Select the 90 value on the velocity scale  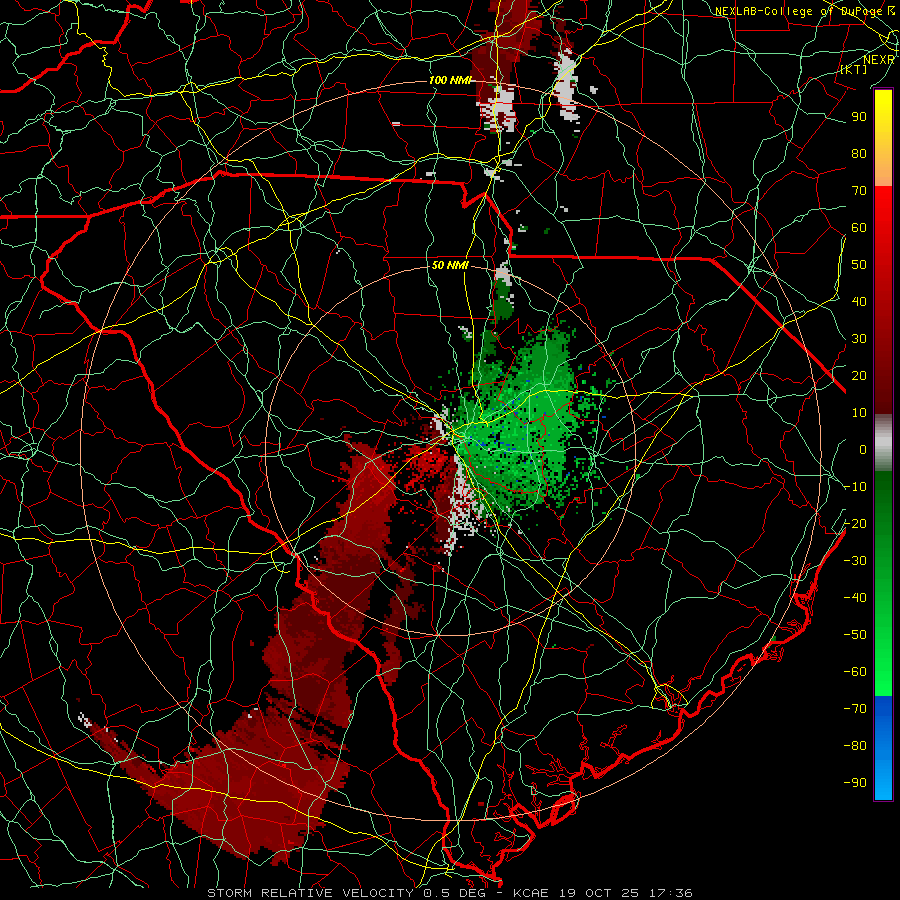859,117
